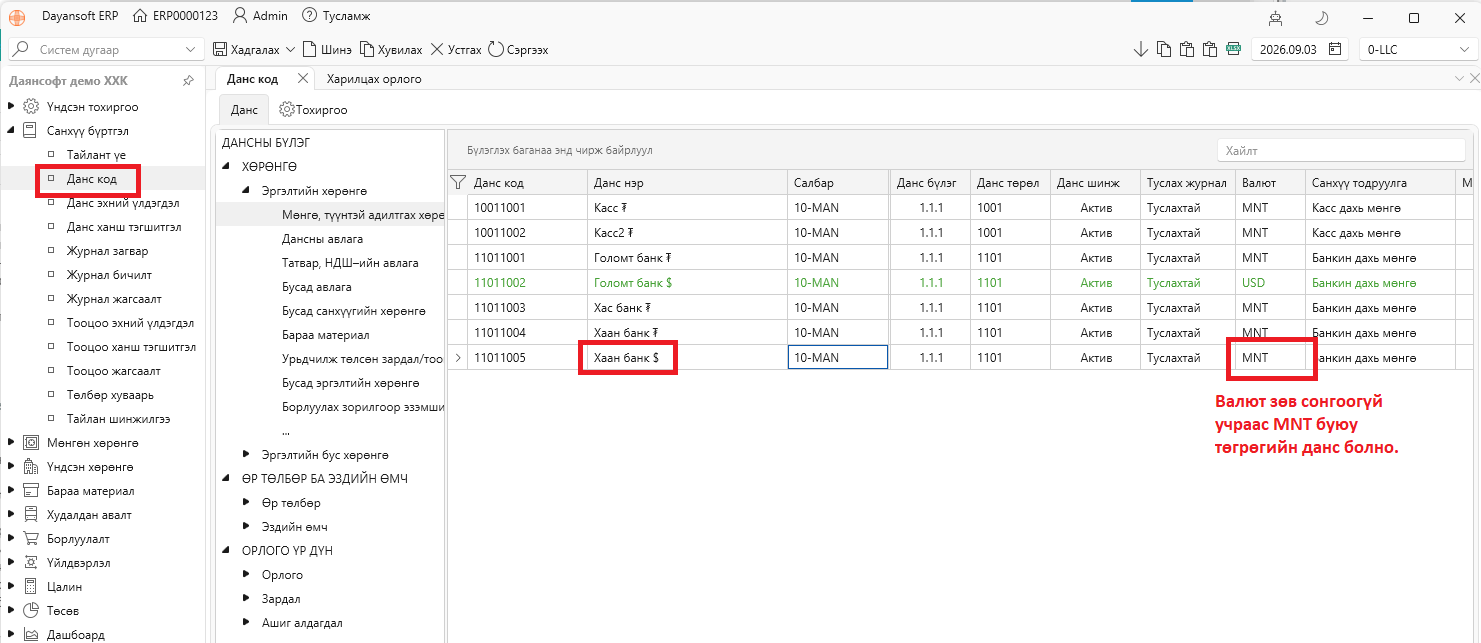
Task: Collapse Эргэлтийн хөрөнгө tree node
Action: click(247, 190)
